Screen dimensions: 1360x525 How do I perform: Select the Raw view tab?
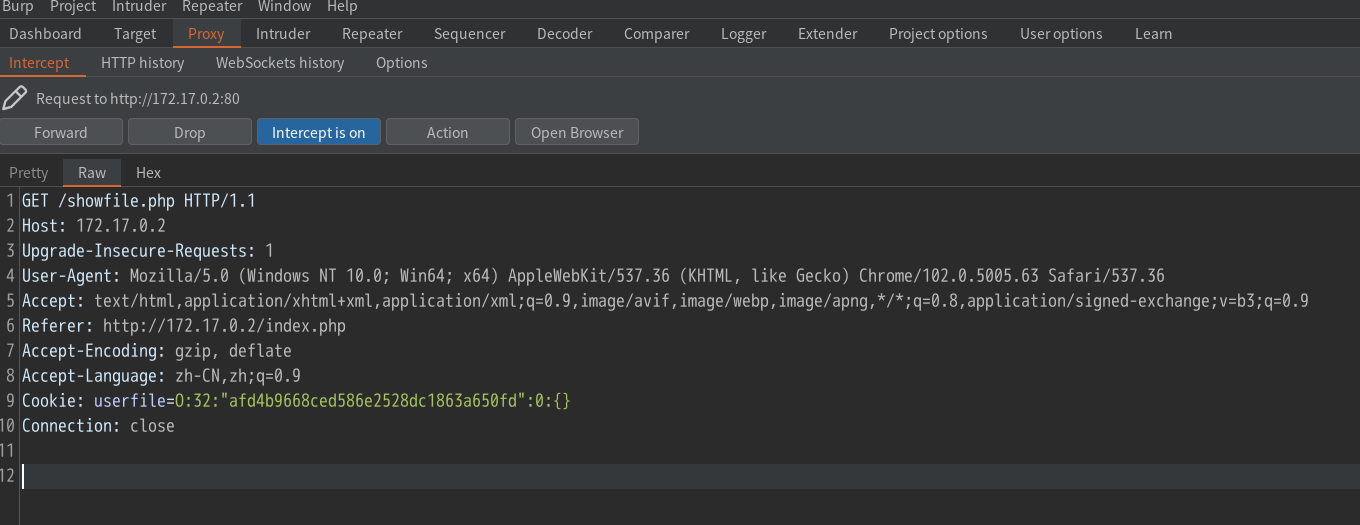pos(92,173)
